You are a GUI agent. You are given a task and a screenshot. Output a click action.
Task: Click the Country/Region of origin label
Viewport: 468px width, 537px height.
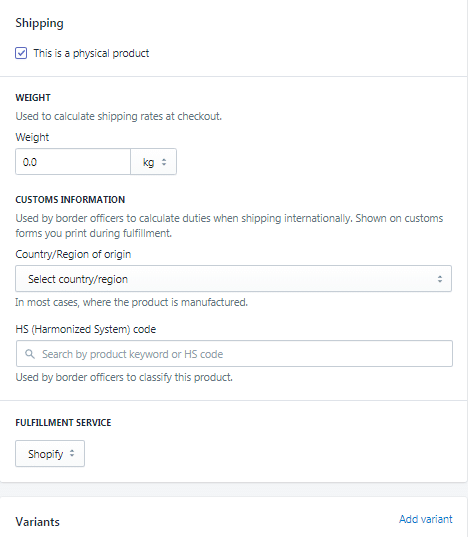coord(73,254)
